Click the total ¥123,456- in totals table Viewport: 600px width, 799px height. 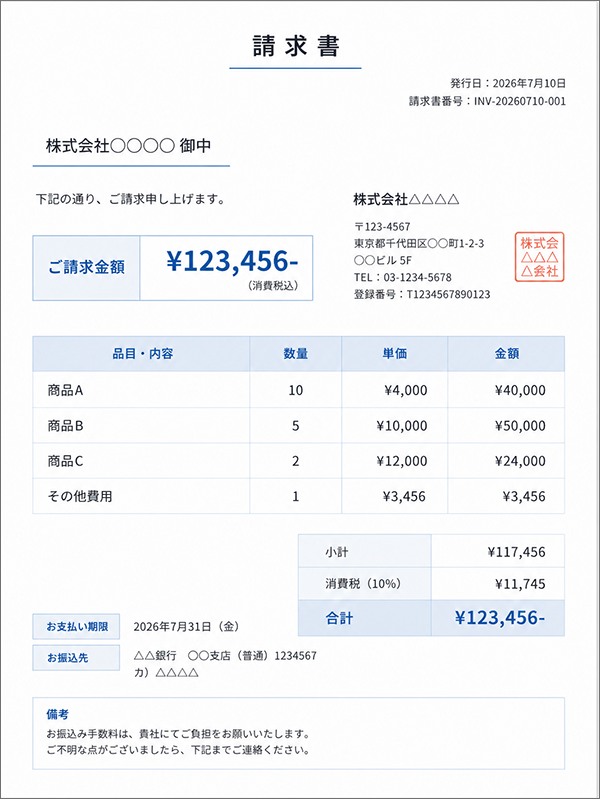[500, 618]
